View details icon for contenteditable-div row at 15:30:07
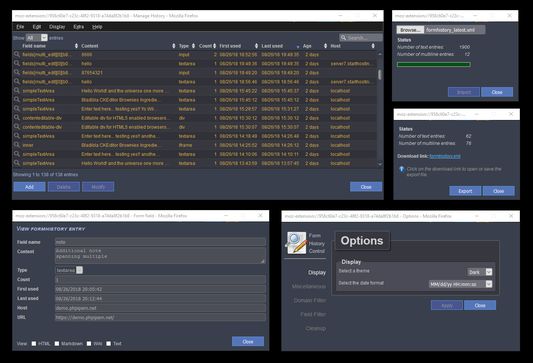Screen dimensions: 533x363 (17, 127)
